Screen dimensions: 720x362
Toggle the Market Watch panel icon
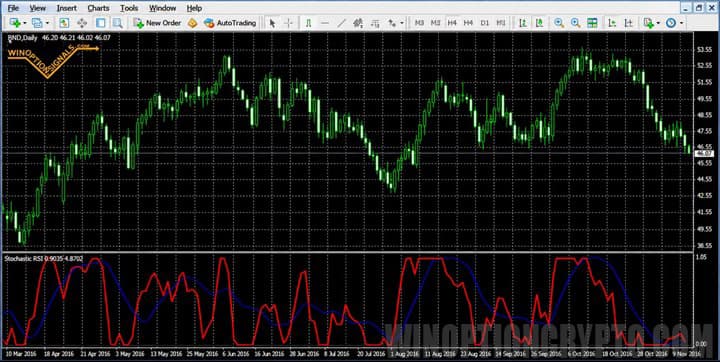(x=64, y=23)
